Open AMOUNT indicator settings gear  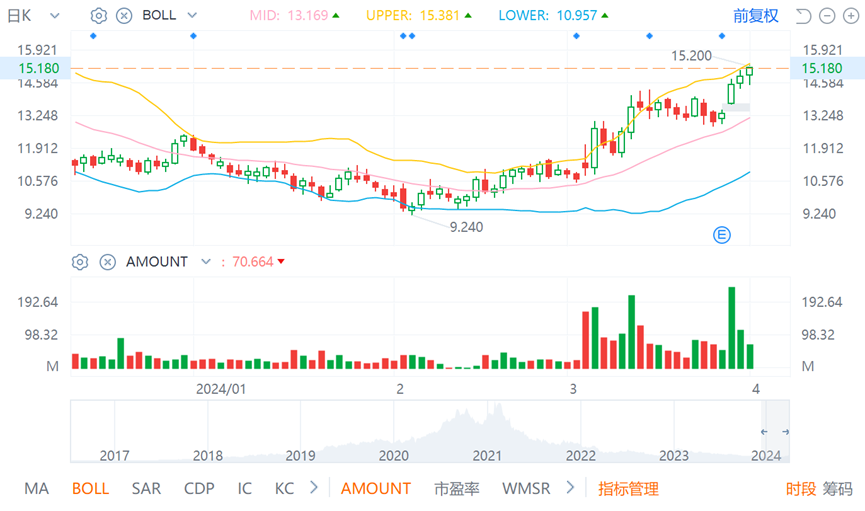click(x=80, y=262)
